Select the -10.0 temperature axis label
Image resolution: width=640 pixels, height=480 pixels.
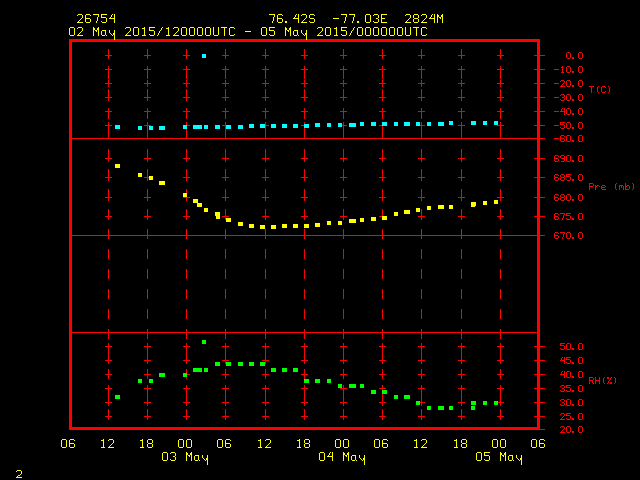pyautogui.click(x=568, y=70)
